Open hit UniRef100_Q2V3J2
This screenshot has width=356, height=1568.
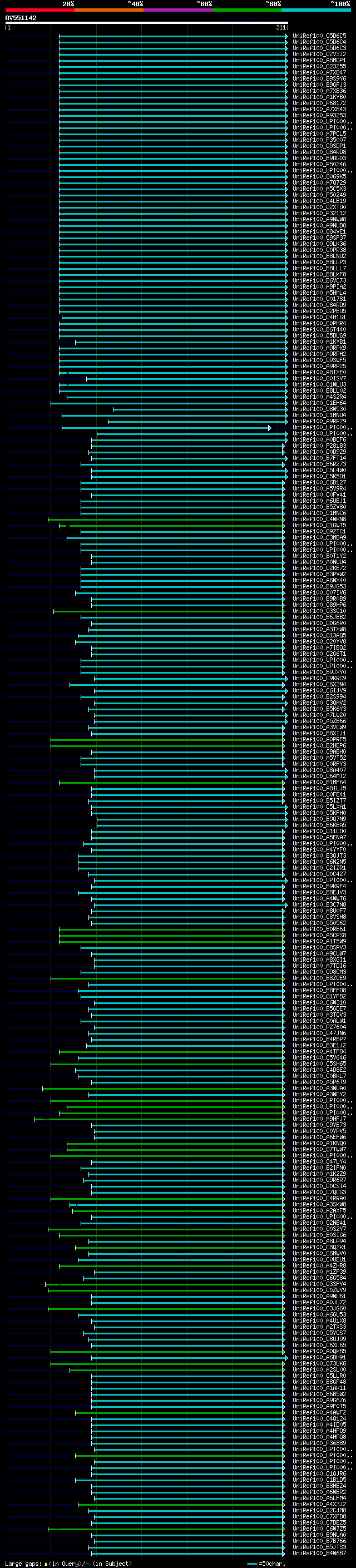click(x=319, y=54)
